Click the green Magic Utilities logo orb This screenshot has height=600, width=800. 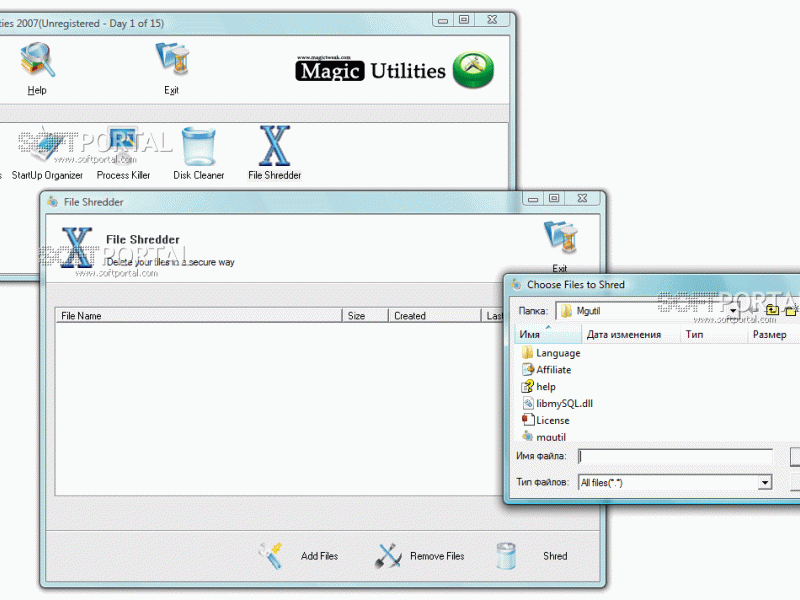pyautogui.click(x=473, y=70)
